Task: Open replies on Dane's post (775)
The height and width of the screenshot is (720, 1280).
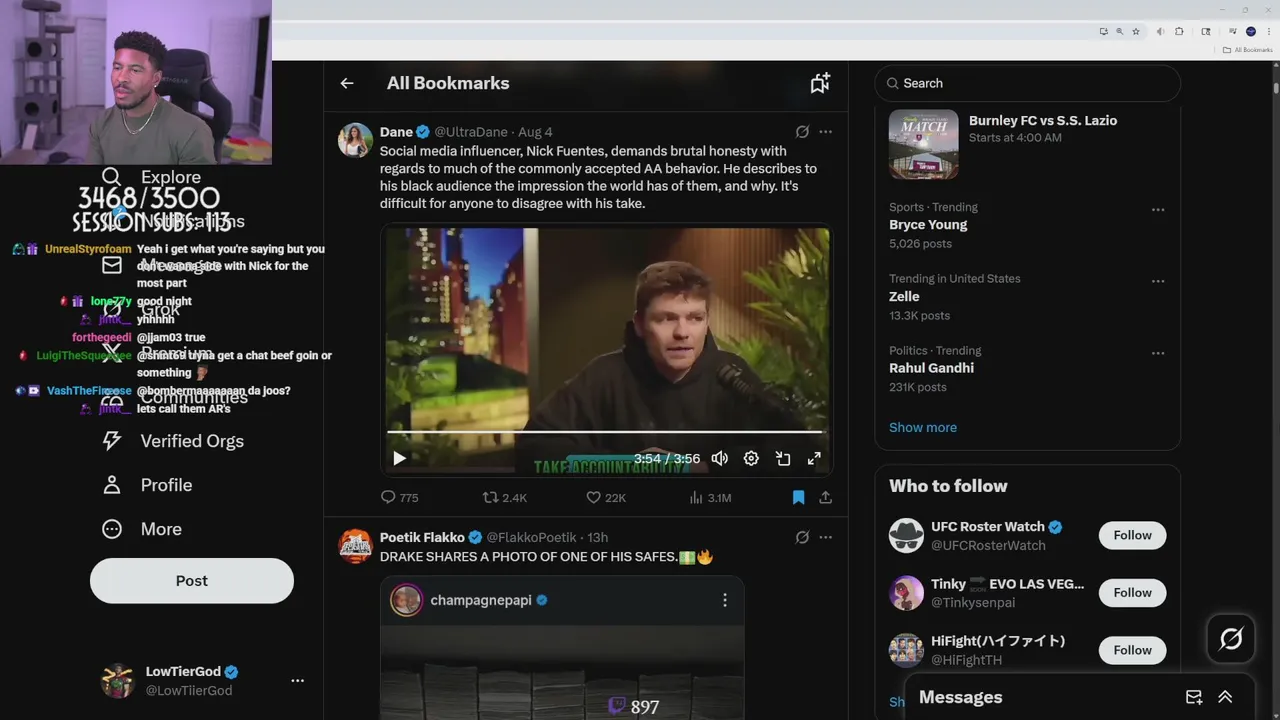Action: pos(400,497)
